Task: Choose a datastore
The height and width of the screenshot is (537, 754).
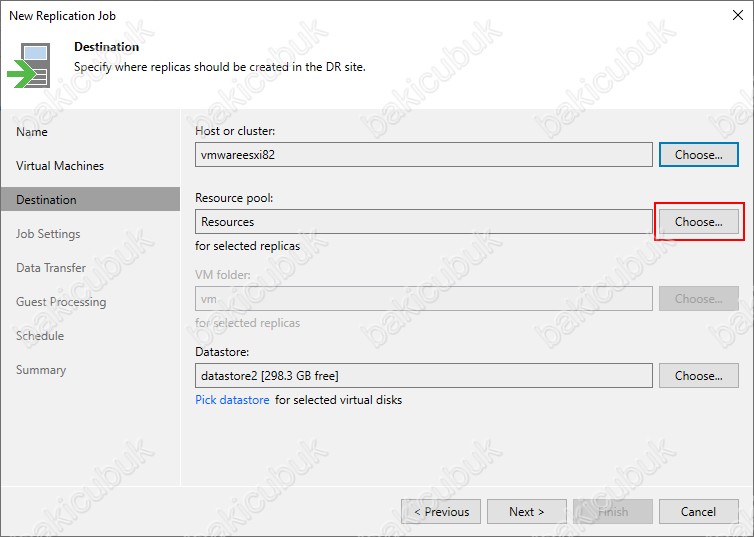Action: 698,375
